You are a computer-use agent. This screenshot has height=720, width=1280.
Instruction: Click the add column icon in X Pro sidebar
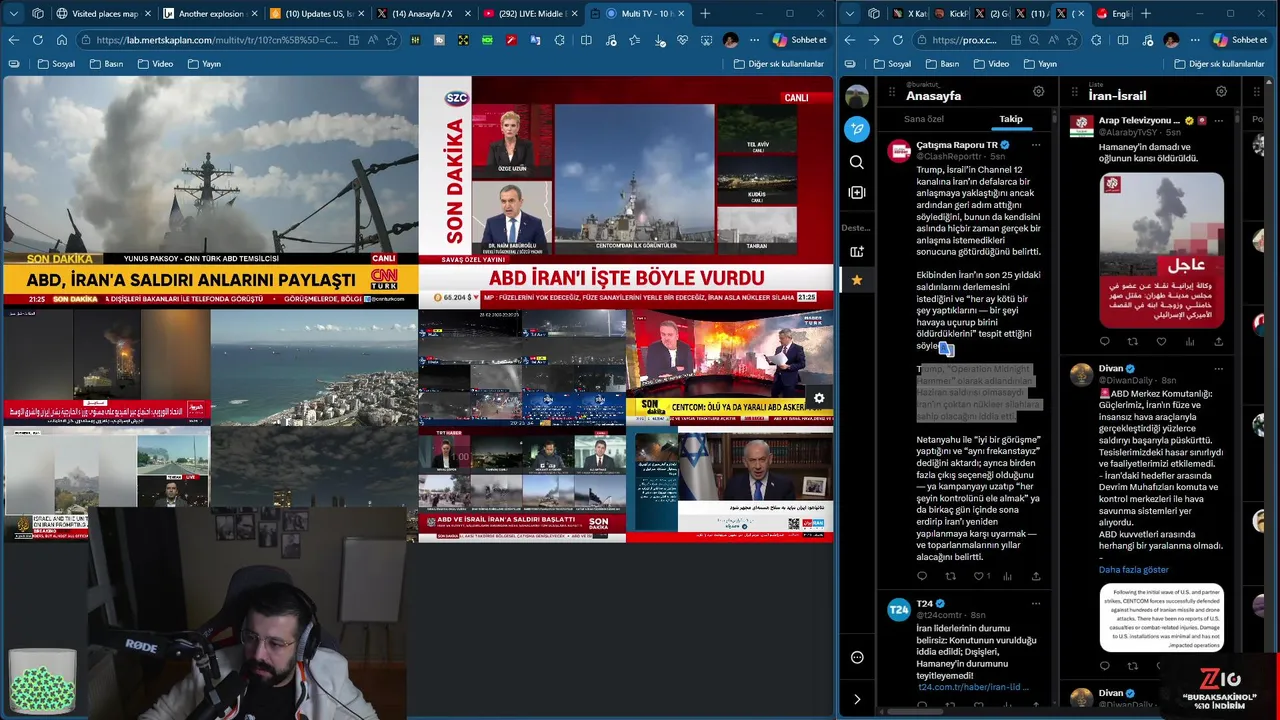coord(857,192)
